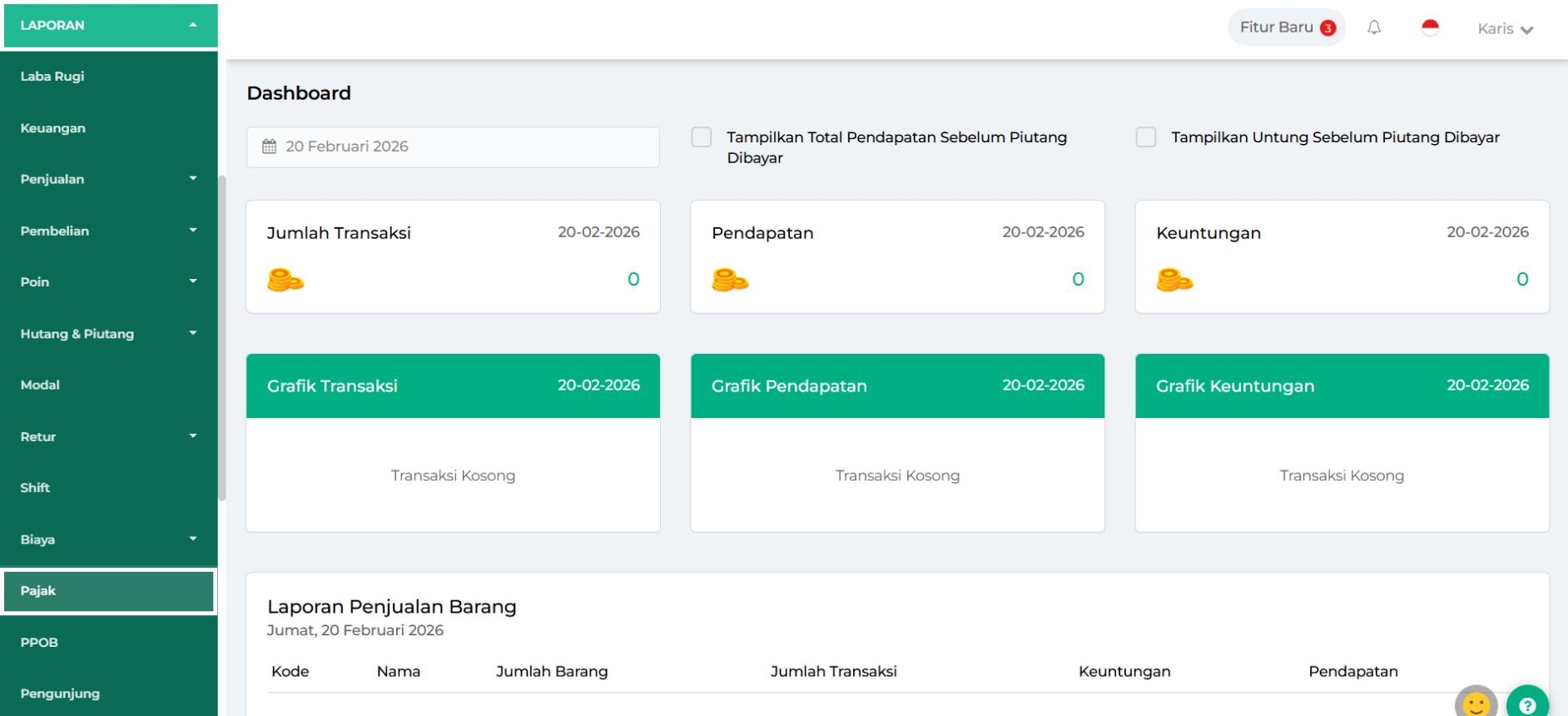Image resolution: width=1568 pixels, height=716 pixels.
Task: Click the notification bell icon
Action: coord(1374,27)
